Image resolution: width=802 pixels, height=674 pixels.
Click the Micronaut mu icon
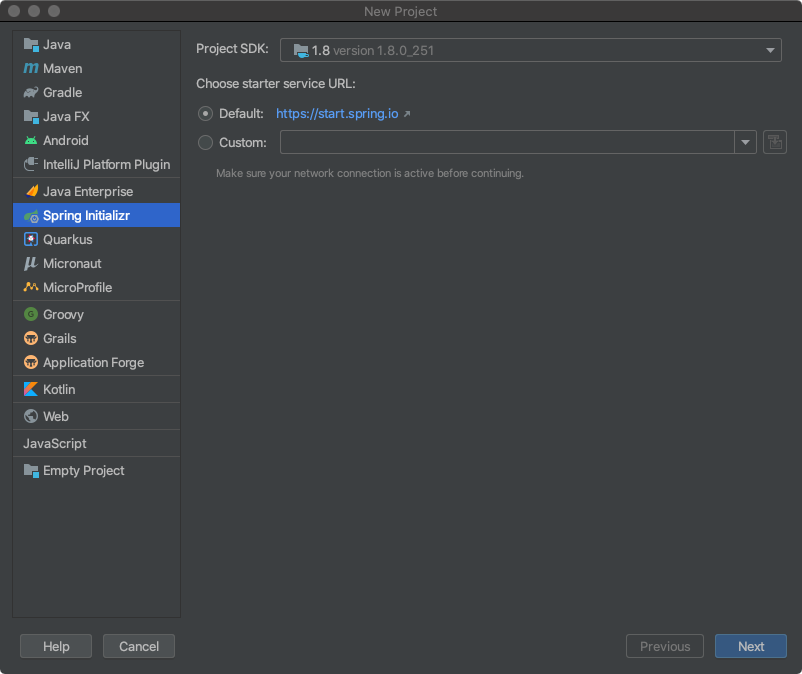31,264
